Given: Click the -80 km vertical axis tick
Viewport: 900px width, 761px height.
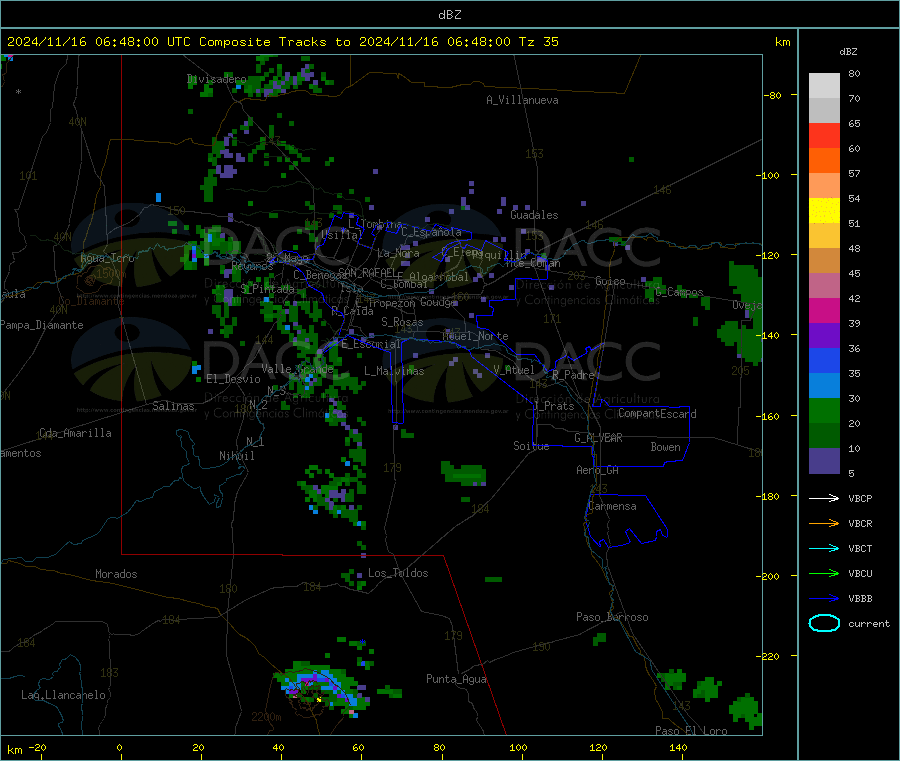Looking at the screenshot, I should tap(773, 95).
